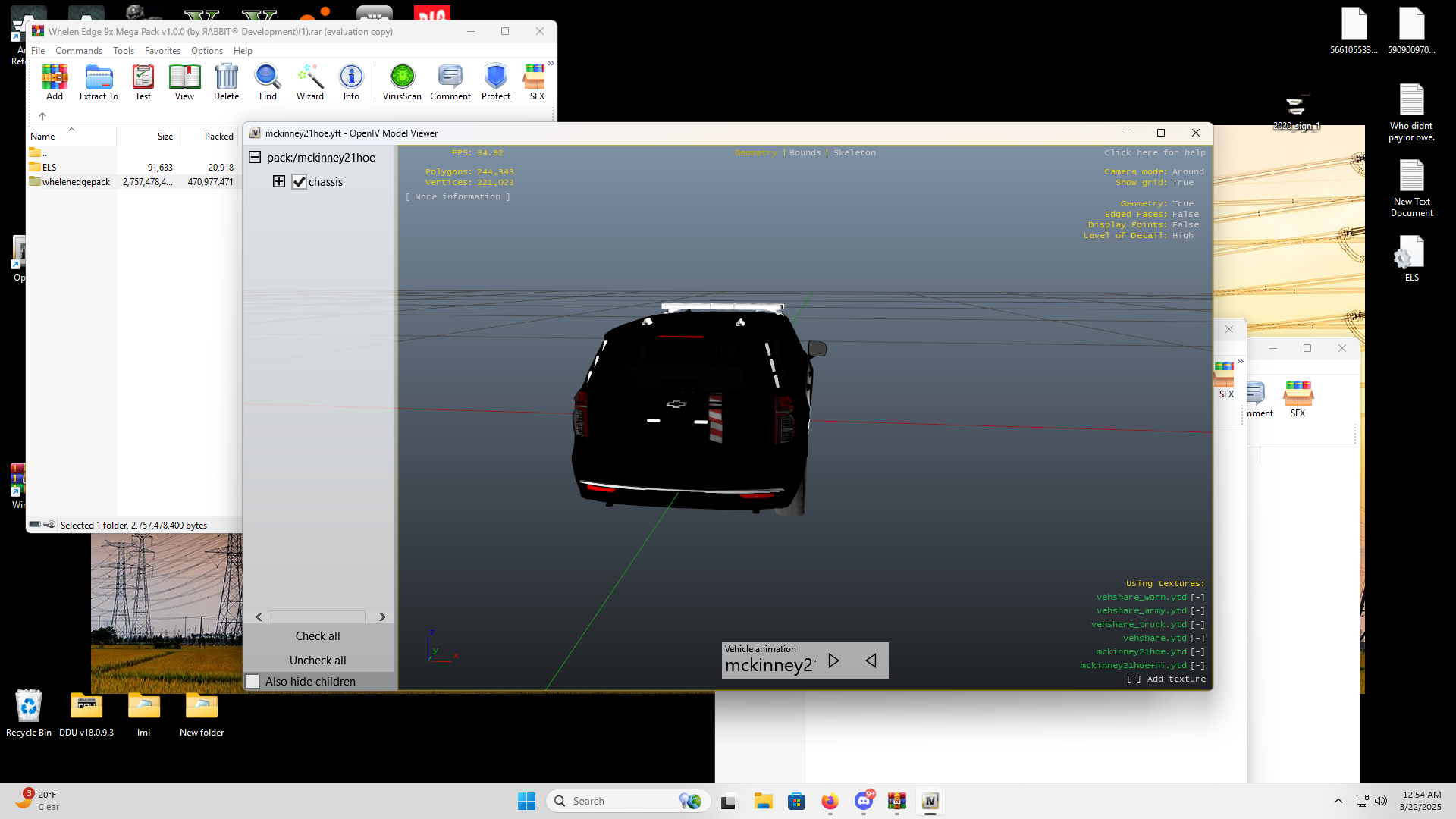Click the model tree horizontal scrollbar right arrow
The height and width of the screenshot is (819, 1456).
(382, 617)
